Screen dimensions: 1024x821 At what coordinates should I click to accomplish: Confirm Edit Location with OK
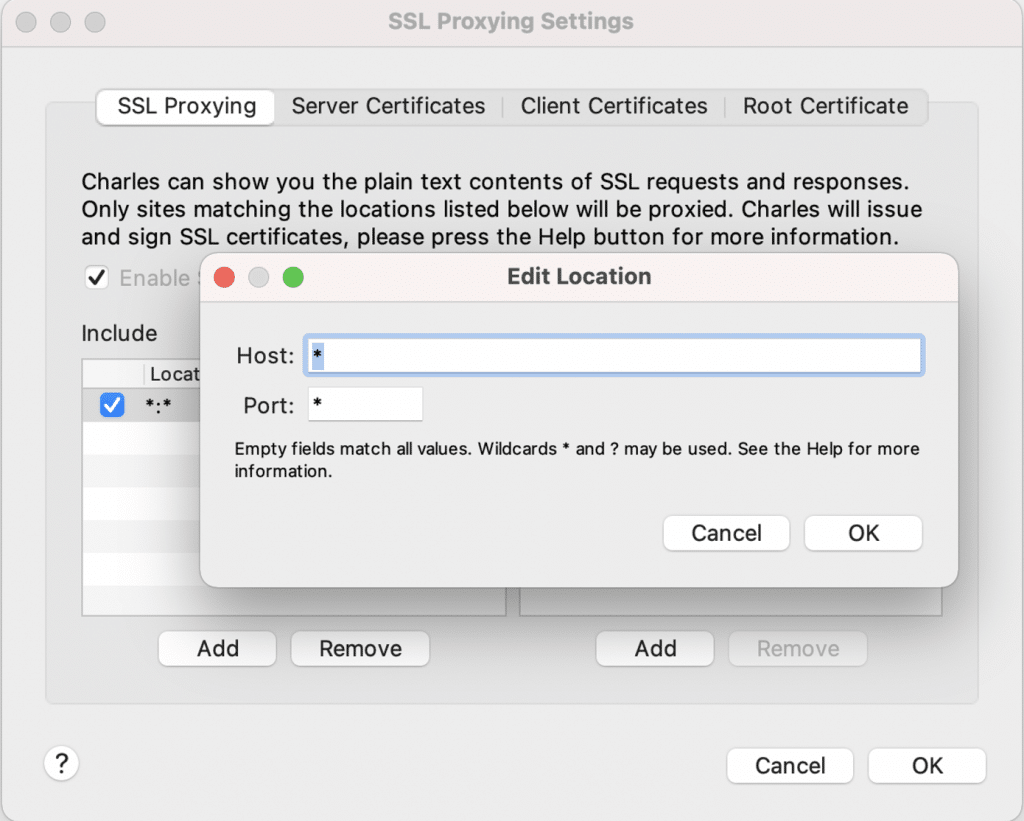point(863,533)
